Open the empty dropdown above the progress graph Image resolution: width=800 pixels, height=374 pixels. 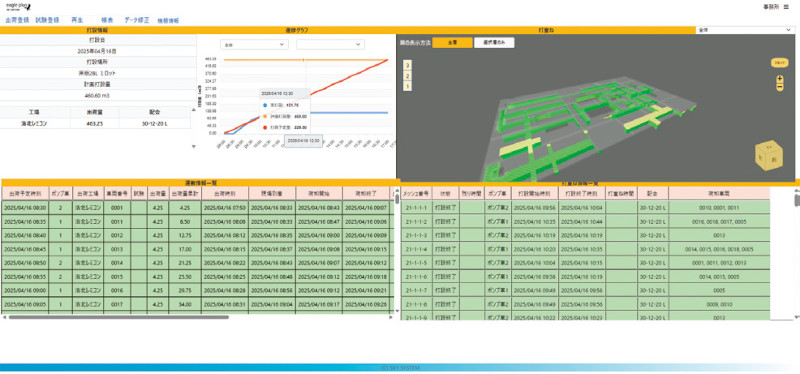(331, 44)
